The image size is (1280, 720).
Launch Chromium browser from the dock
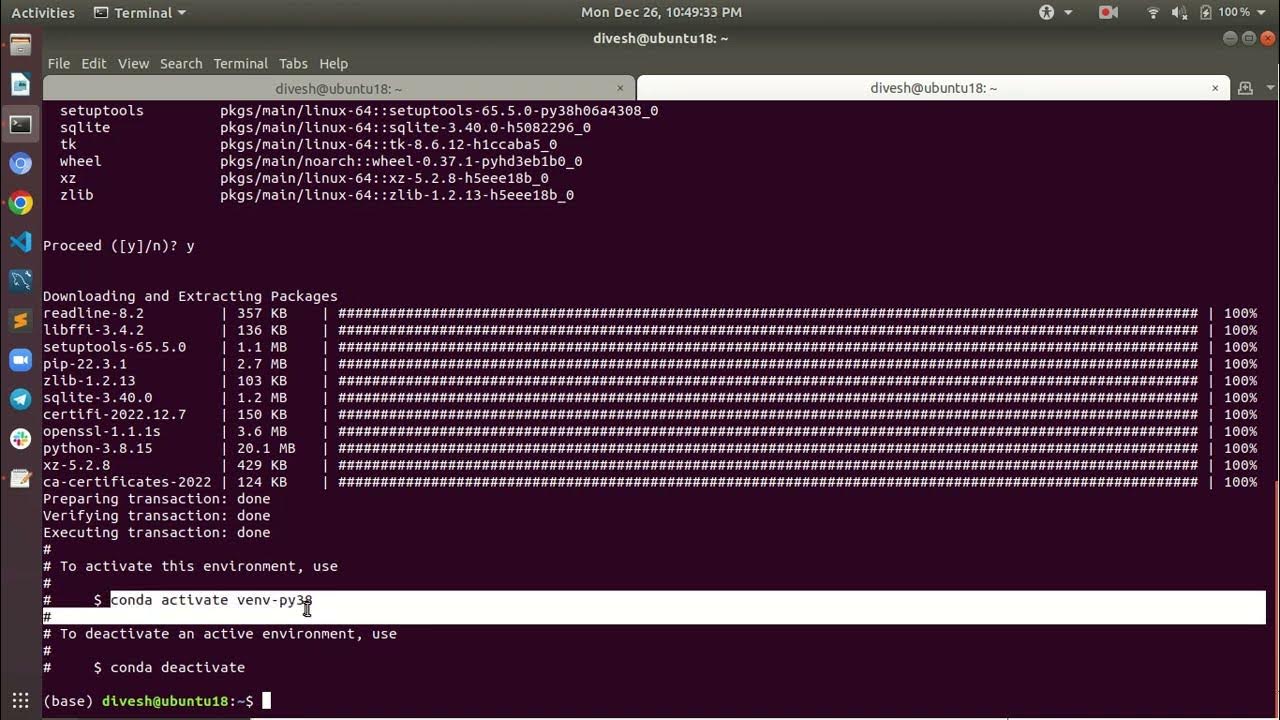(x=20, y=163)
